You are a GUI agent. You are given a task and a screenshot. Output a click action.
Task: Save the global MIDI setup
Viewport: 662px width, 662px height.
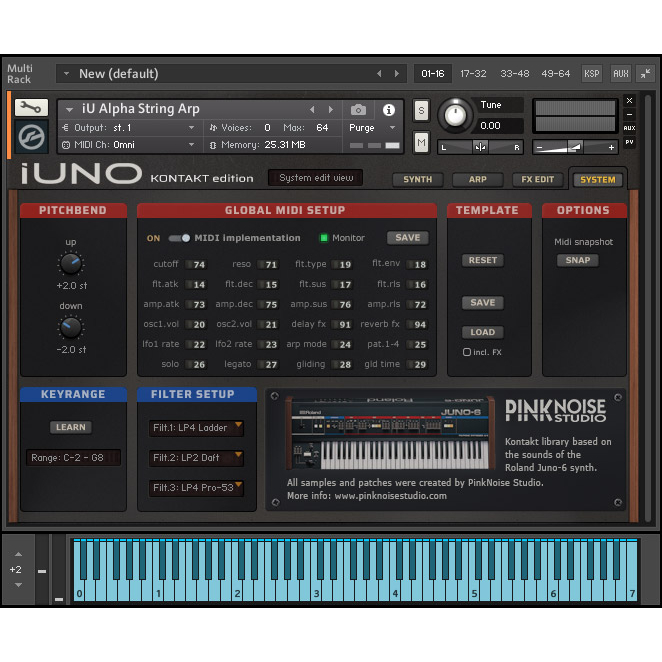408,238
